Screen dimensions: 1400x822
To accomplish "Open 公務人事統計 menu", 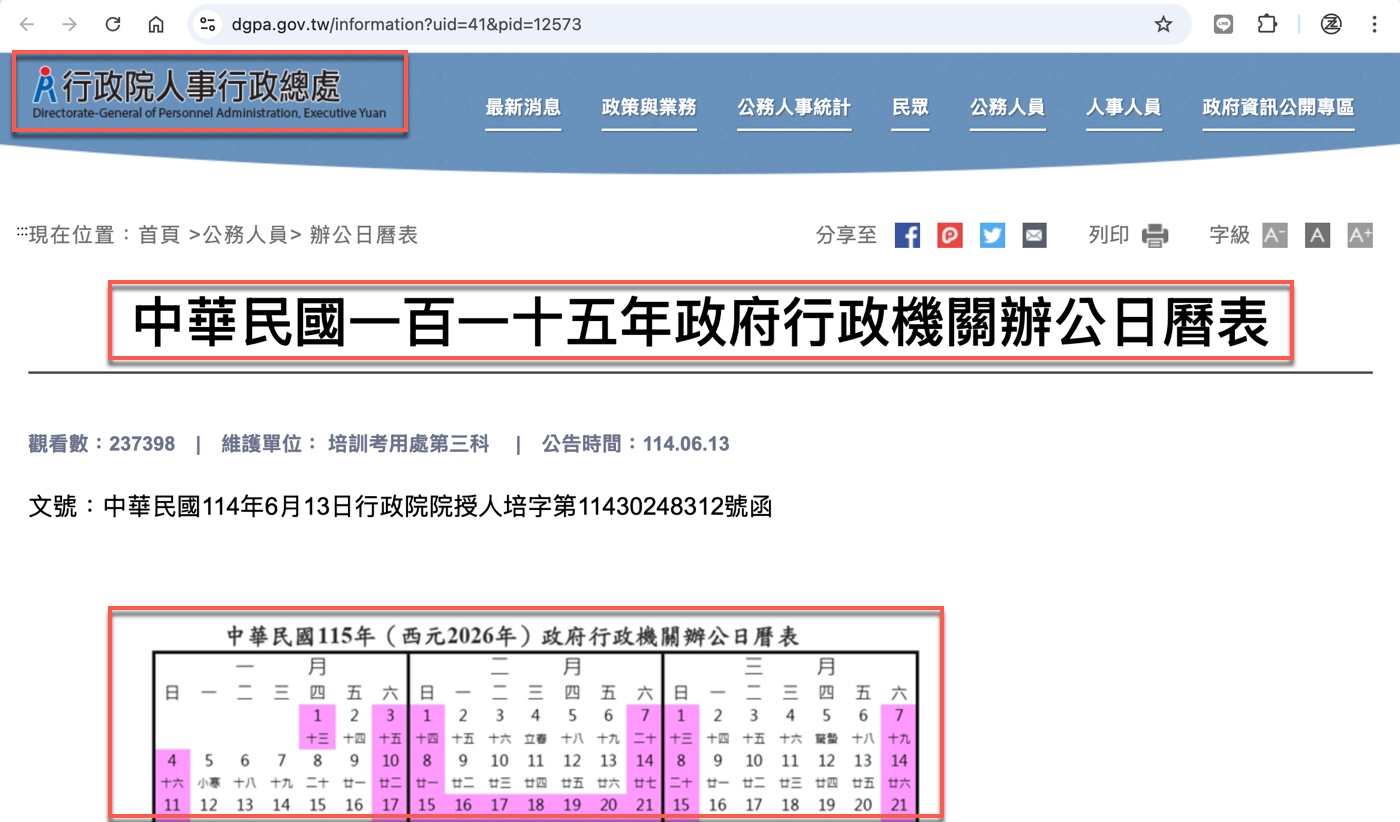I will pyautogui.click(x=794, y=108).
